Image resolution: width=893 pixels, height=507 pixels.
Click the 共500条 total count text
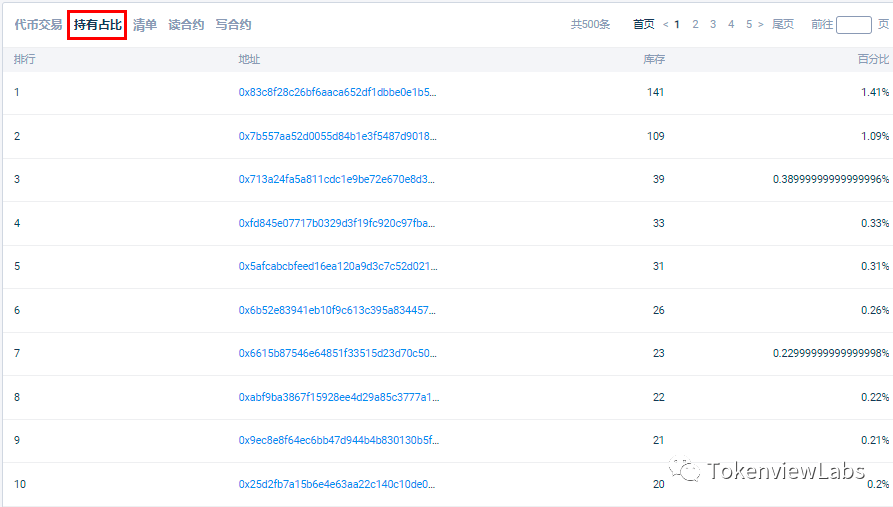(x=590, y=24)
